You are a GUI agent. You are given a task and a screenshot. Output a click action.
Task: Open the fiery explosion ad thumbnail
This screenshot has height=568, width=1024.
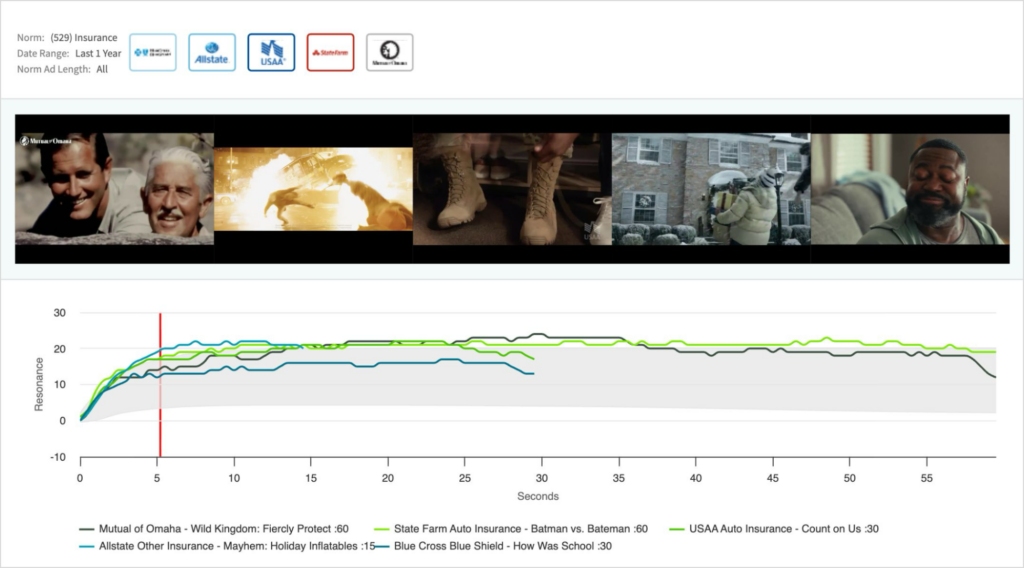point(313,189)
